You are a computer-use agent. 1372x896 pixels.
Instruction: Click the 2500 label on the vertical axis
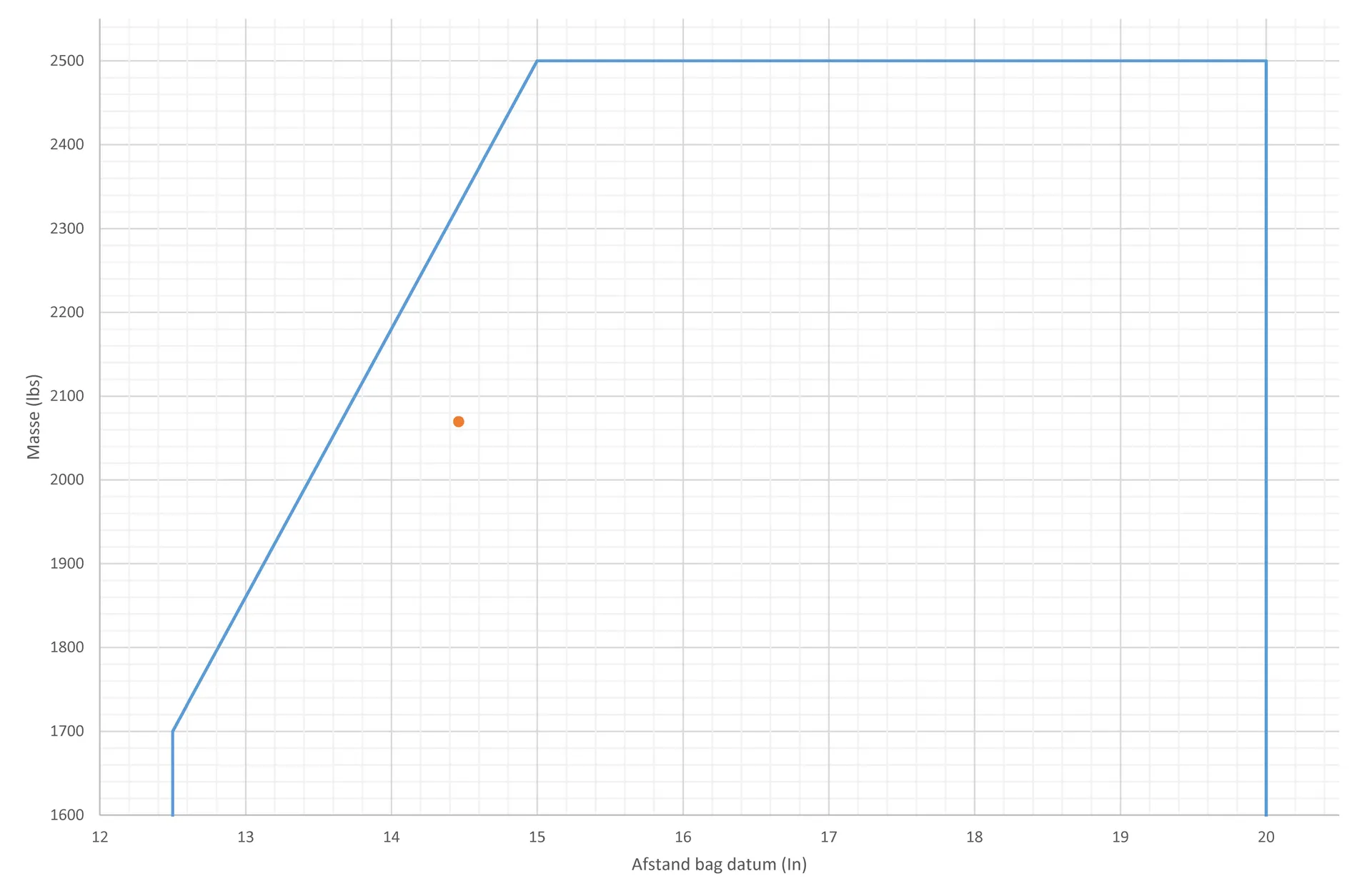[x=67, y=61]
